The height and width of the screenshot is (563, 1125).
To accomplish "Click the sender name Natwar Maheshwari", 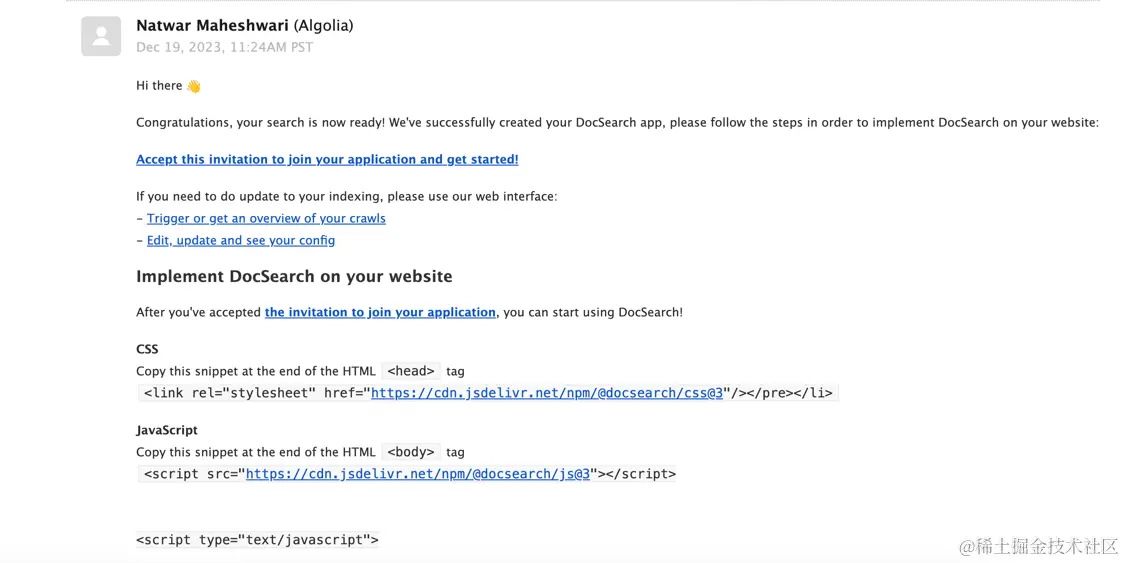I will coord(212,26).
